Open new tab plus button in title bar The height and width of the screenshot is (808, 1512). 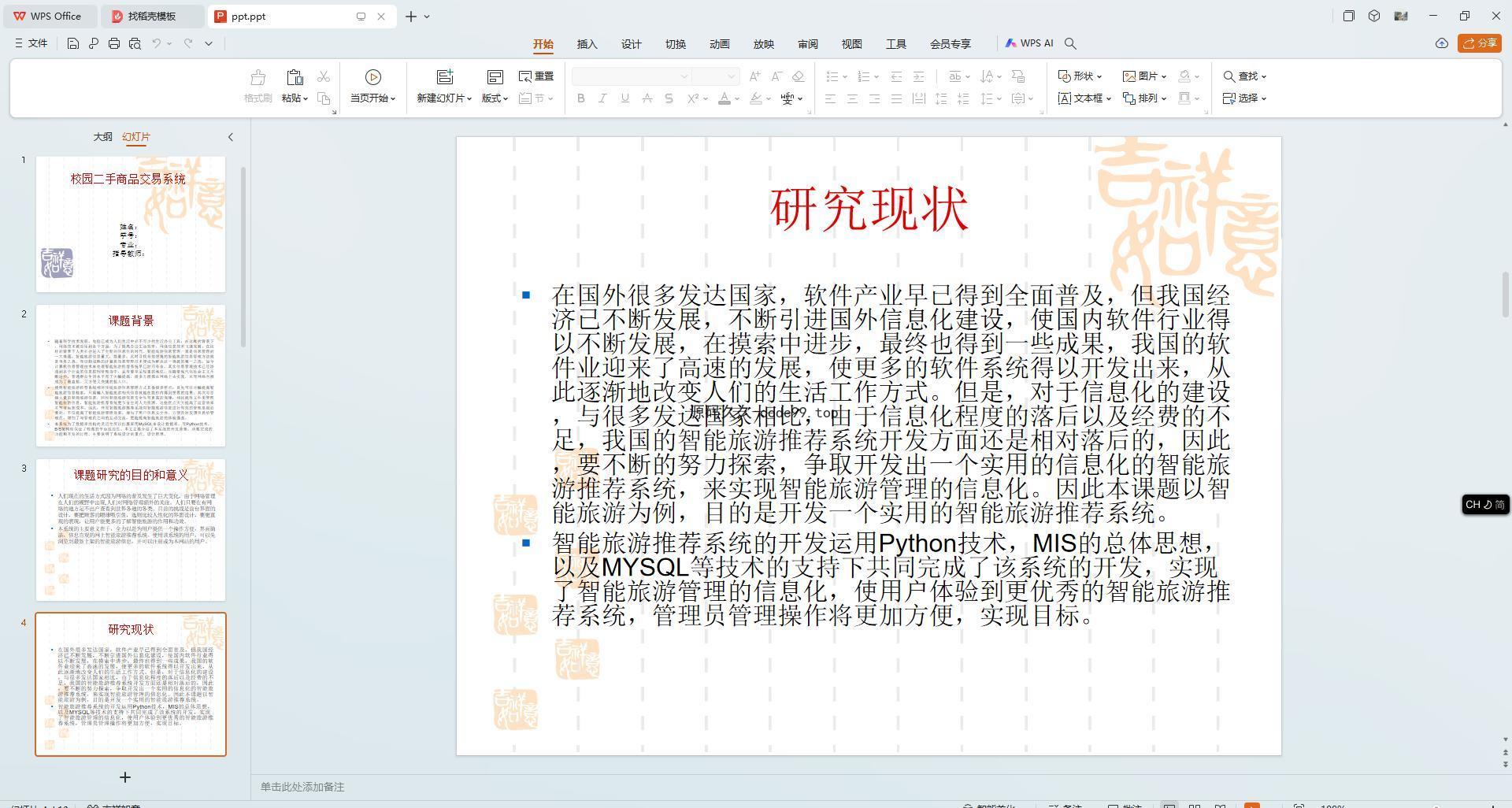pyautogui.click(x=410, y=16)
